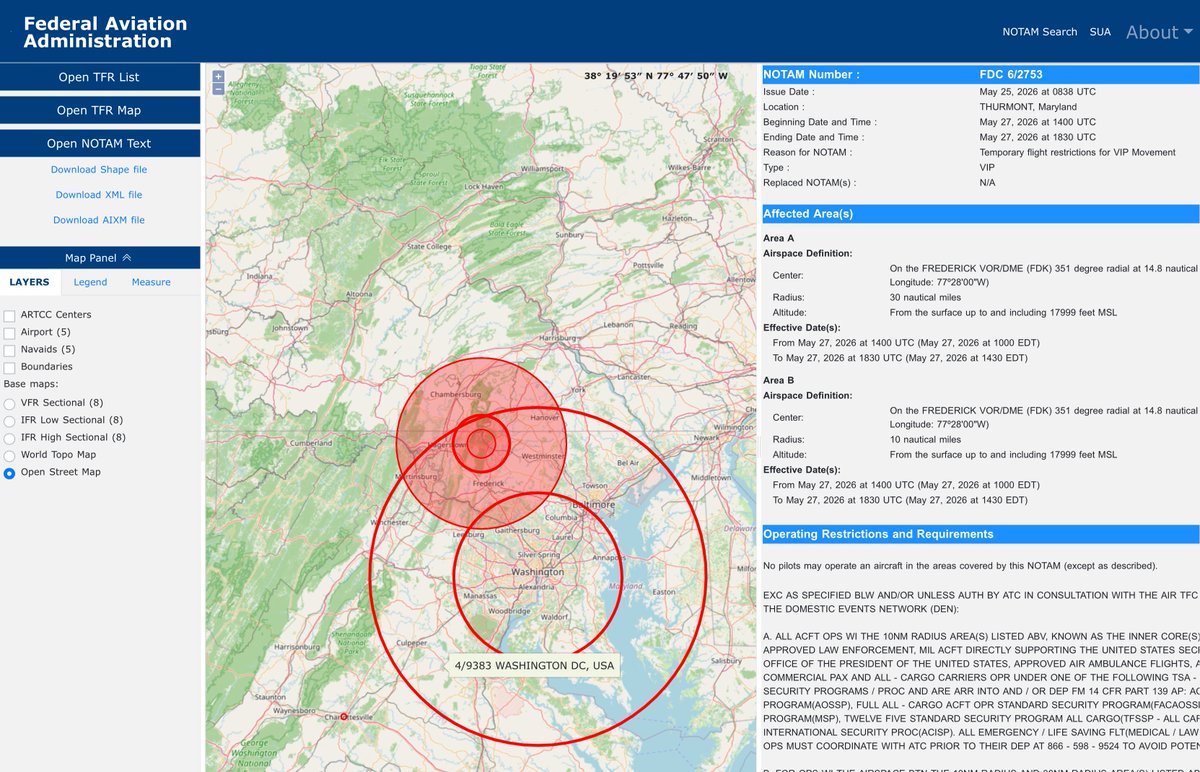The image size is (1200, 772).
Task: Click the Base maps: label
Action: [x=30, y=384]
